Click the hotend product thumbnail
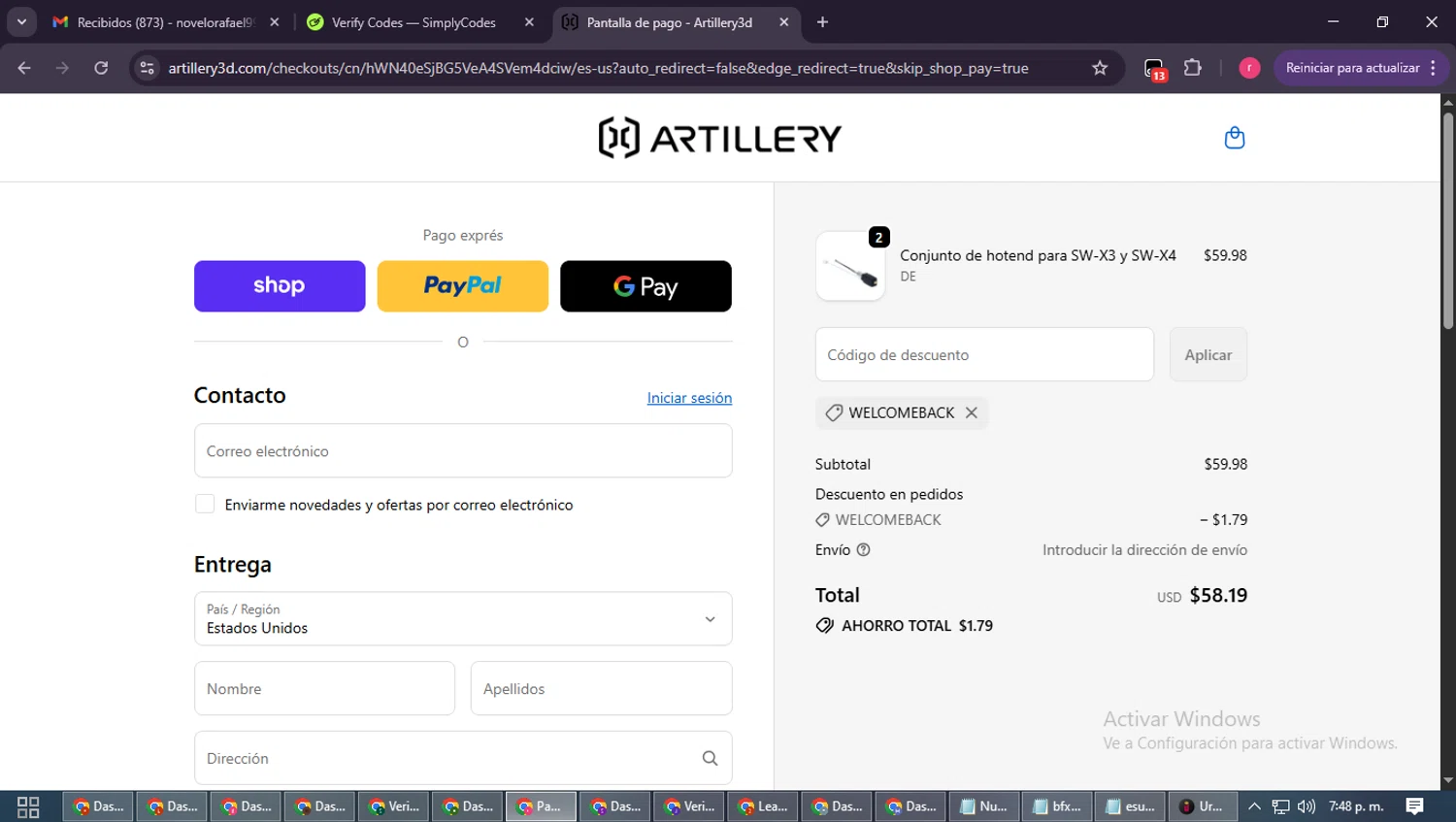 click(850, 266)
